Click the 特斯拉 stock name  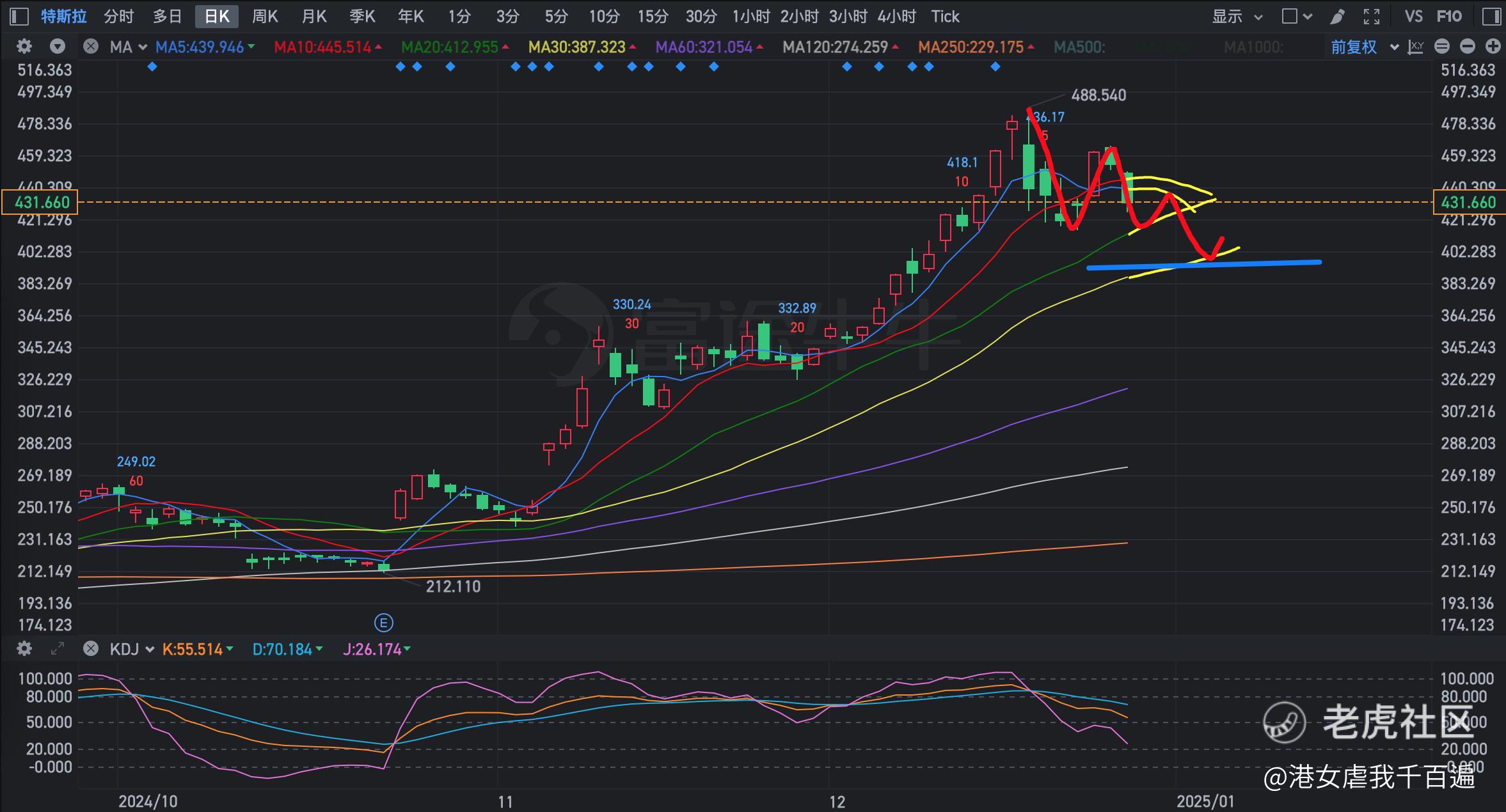(64, 17)
